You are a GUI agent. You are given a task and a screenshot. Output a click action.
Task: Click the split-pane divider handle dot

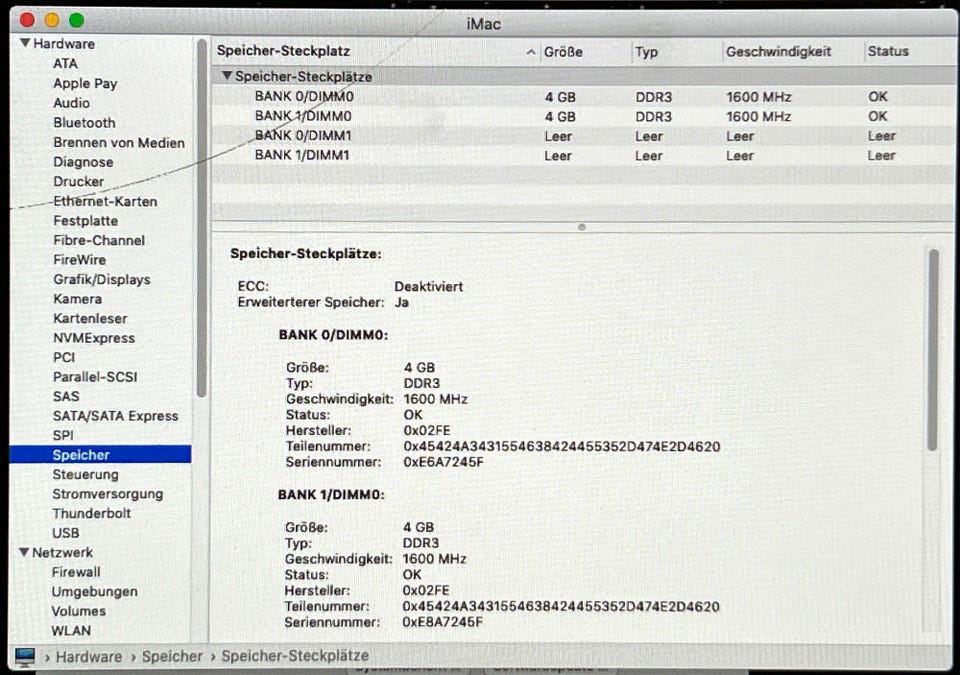tap(582, 227)
